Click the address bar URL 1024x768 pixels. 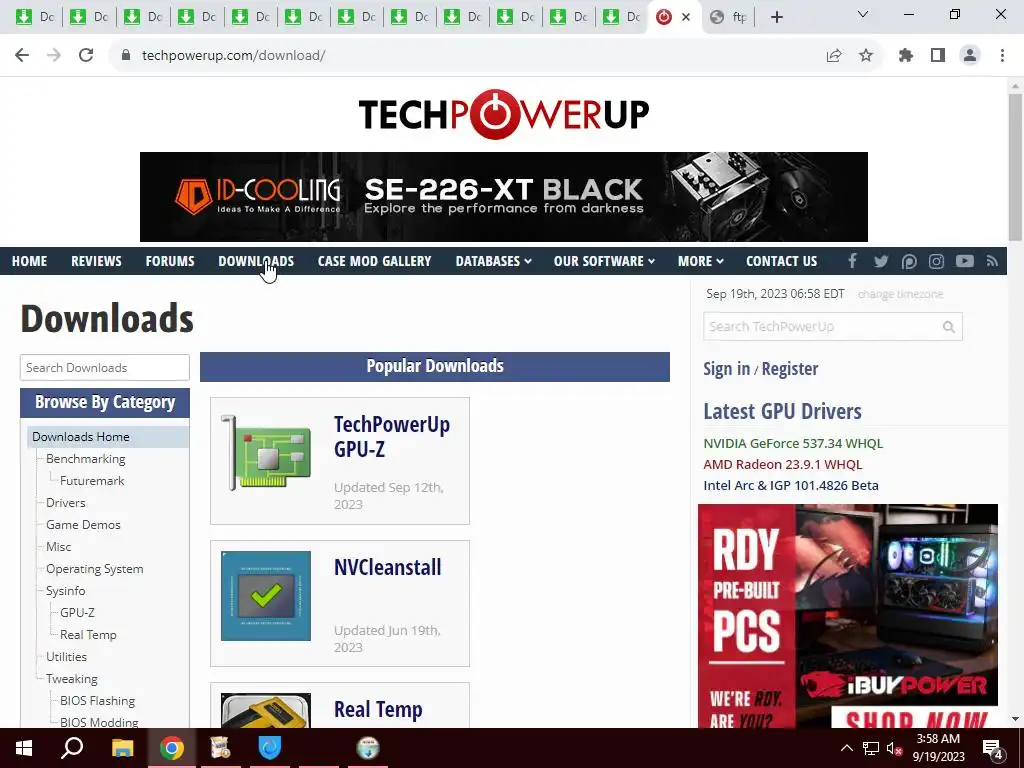click(234, 56)
